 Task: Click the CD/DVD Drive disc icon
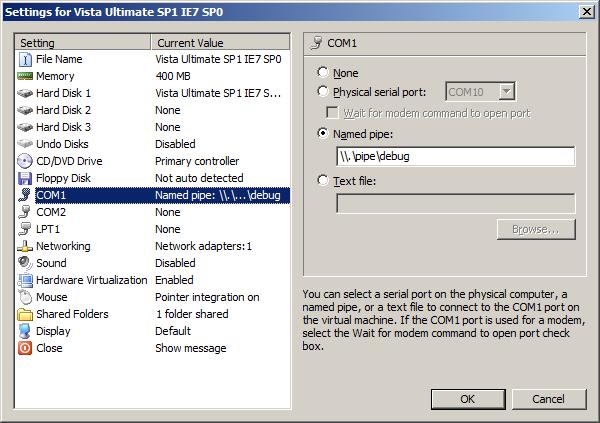coord(25,161)
